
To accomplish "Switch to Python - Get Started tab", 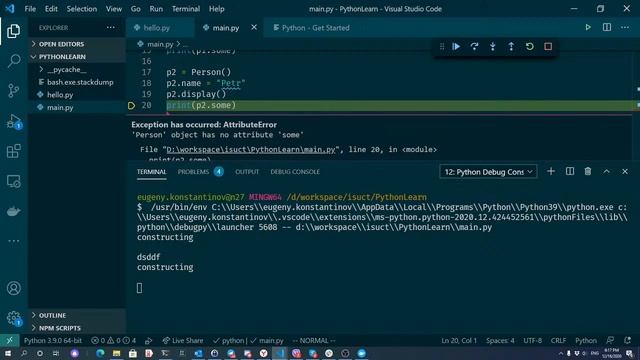I will pos(311,28).
